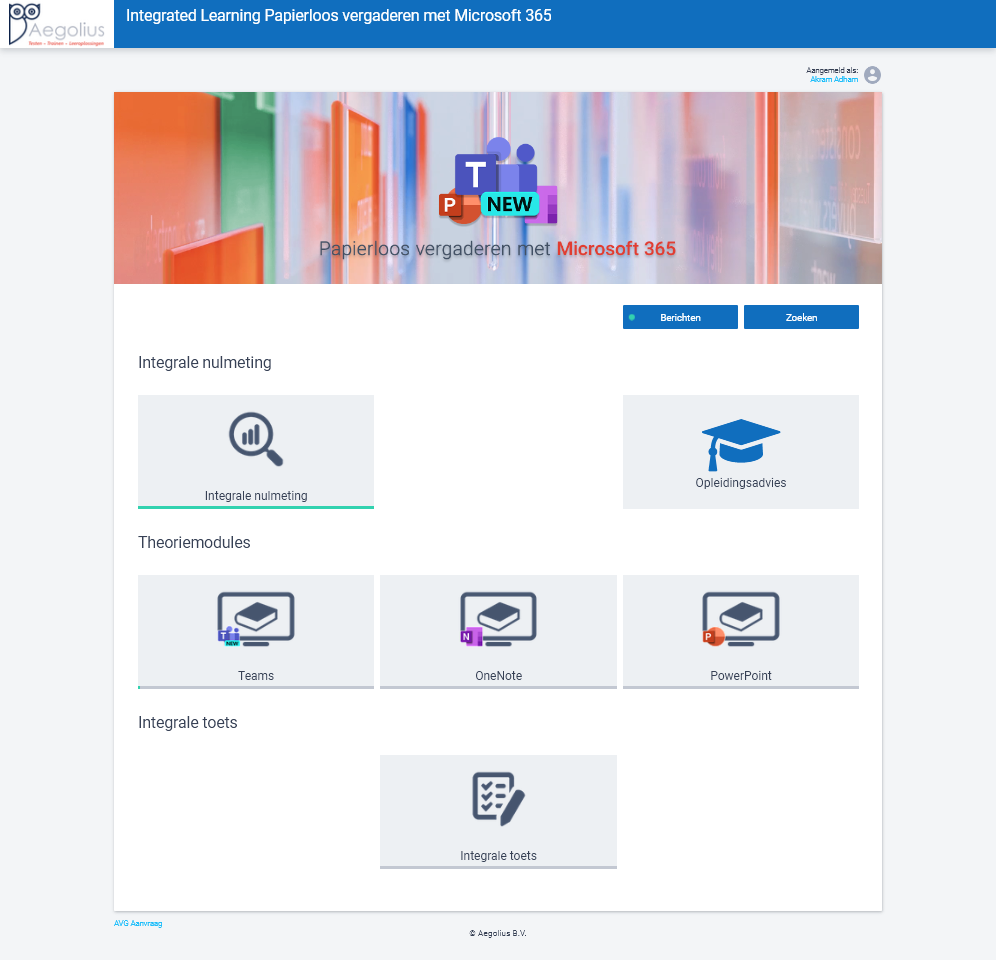
Task: Follow the AVG Aanvraag link
Action: [138, 923]
